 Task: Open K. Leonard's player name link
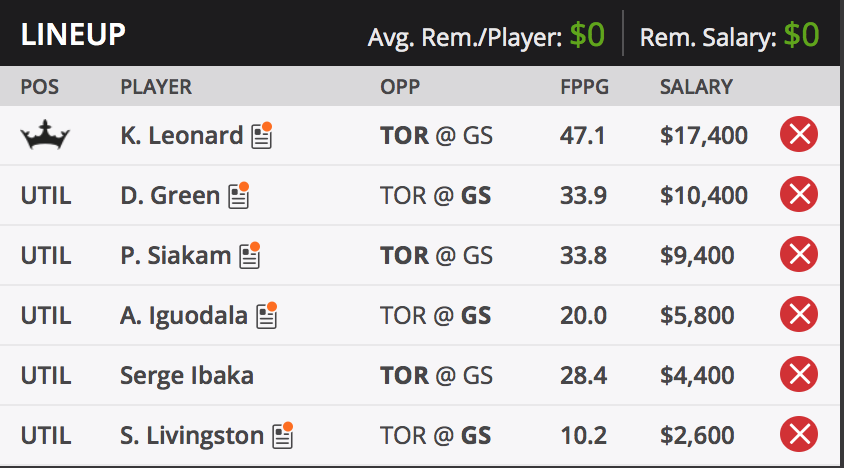pos(181,135)
